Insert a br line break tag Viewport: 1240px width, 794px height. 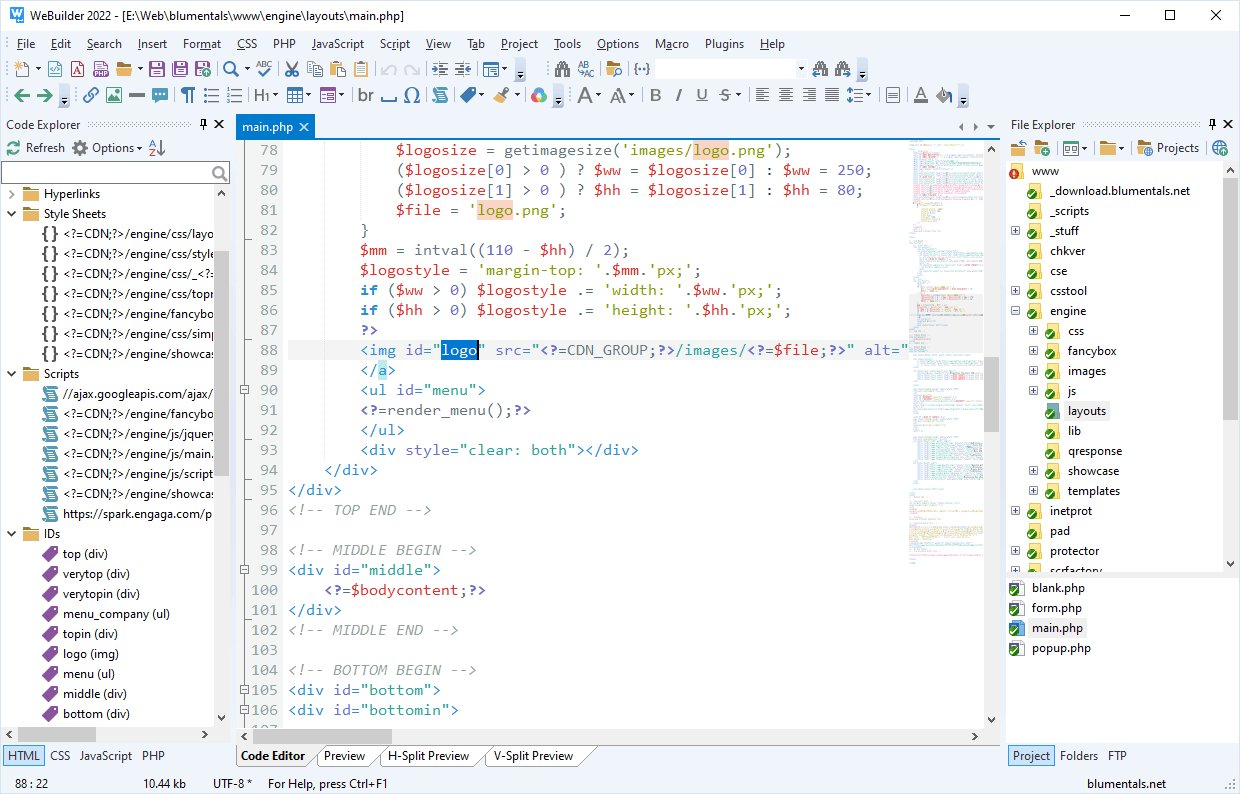pos(365,95)
